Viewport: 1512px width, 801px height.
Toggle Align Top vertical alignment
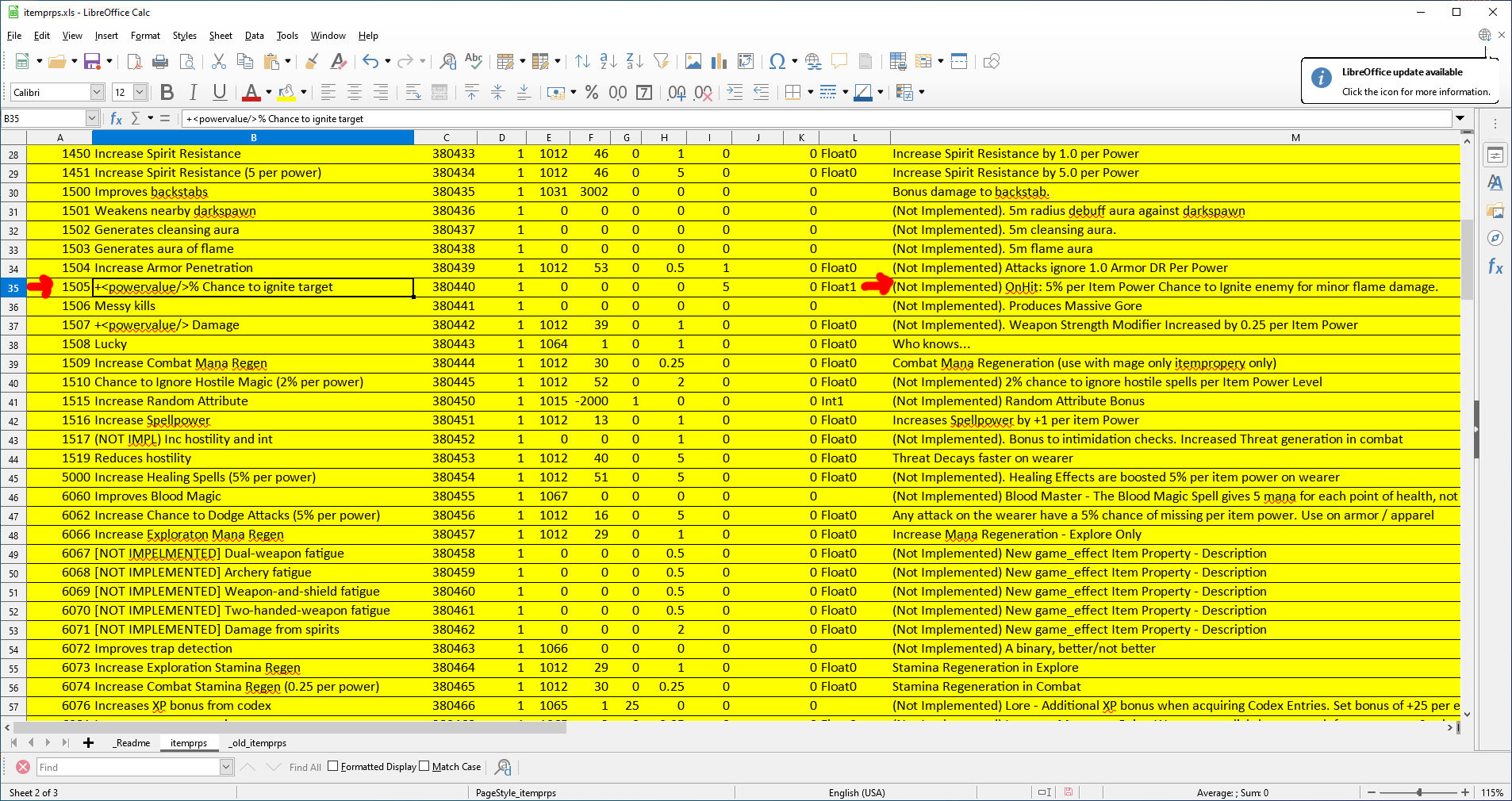coord(471,92)
